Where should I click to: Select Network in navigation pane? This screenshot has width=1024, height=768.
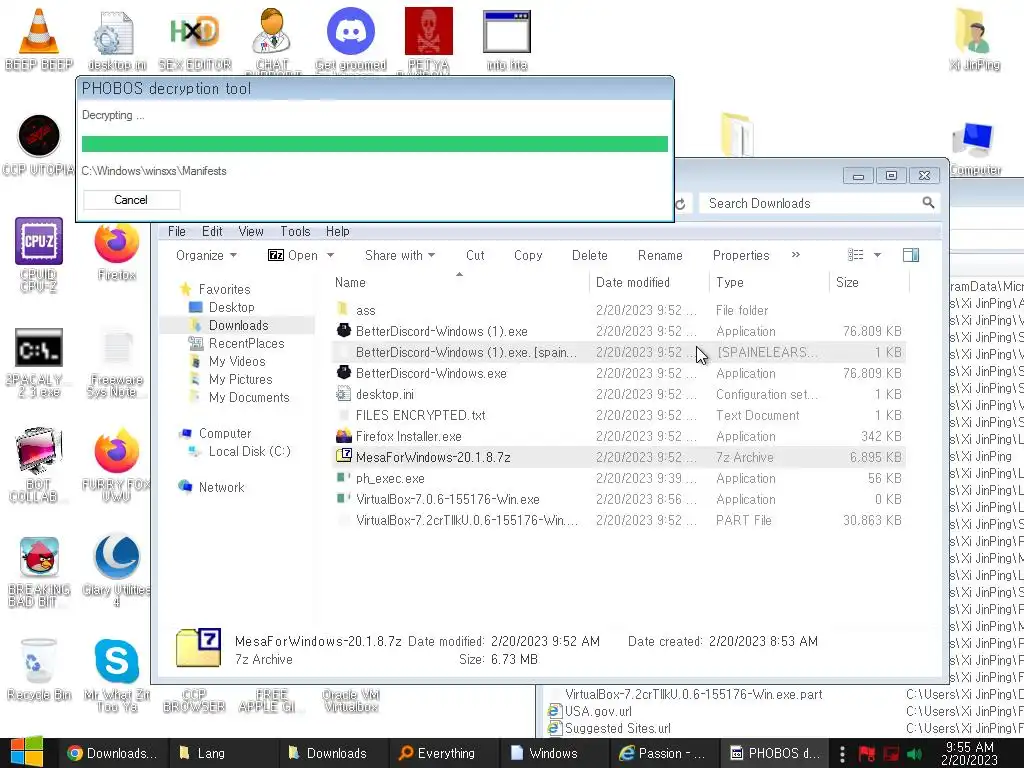click(221, 487)
